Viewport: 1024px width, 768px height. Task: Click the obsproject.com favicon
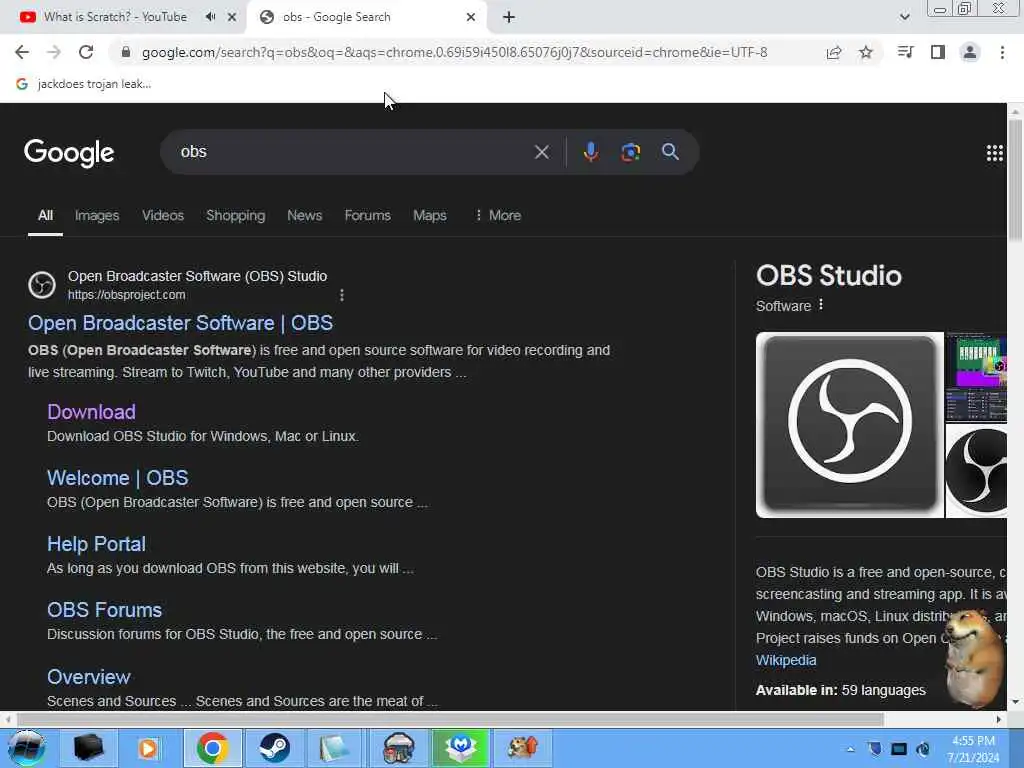(x=42, y=285)
